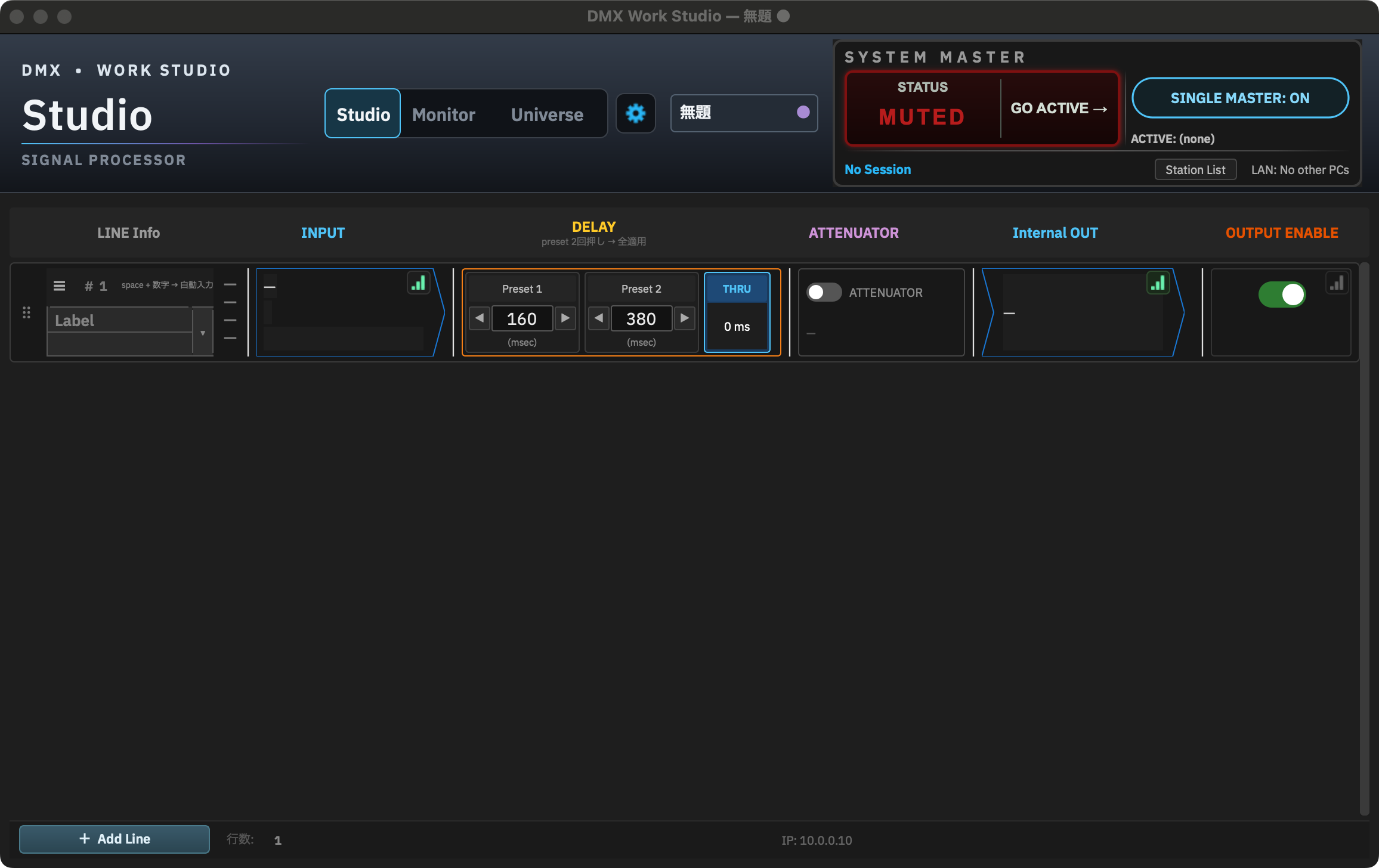Select the Preset 2 button
Image resolution: width=1379 pixels, height=868 pixels.
point(641,289)
